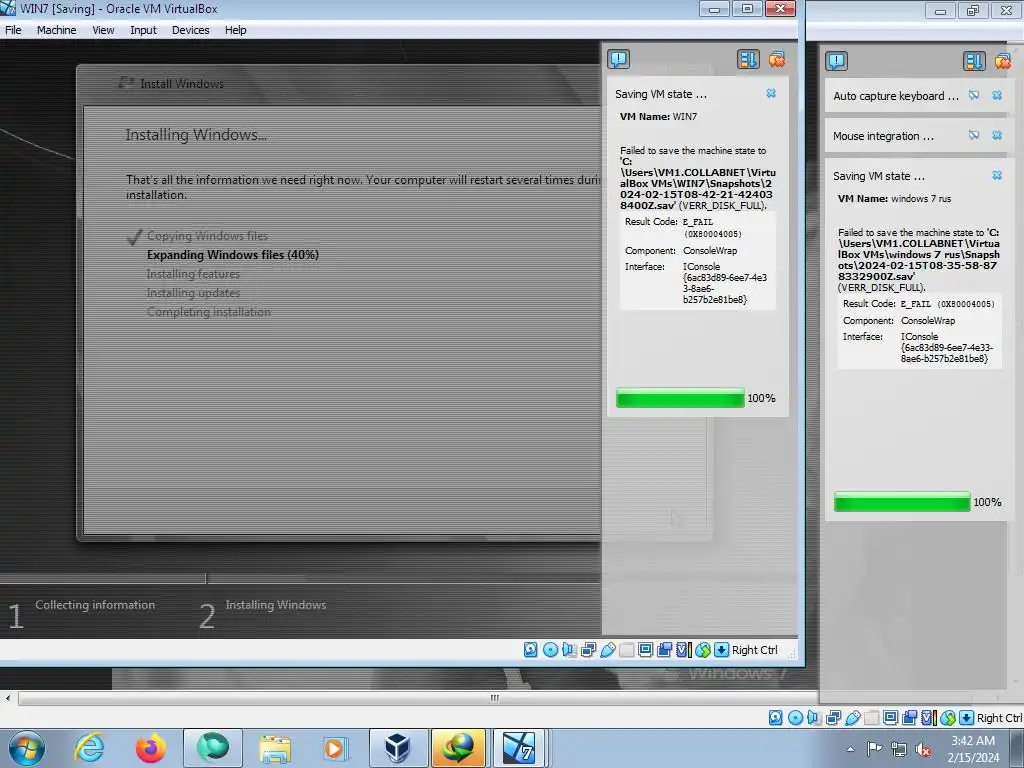Click shared folders indicator in windows 7 rus status bar
The image size is (1024, 768).
pos(871,718)
